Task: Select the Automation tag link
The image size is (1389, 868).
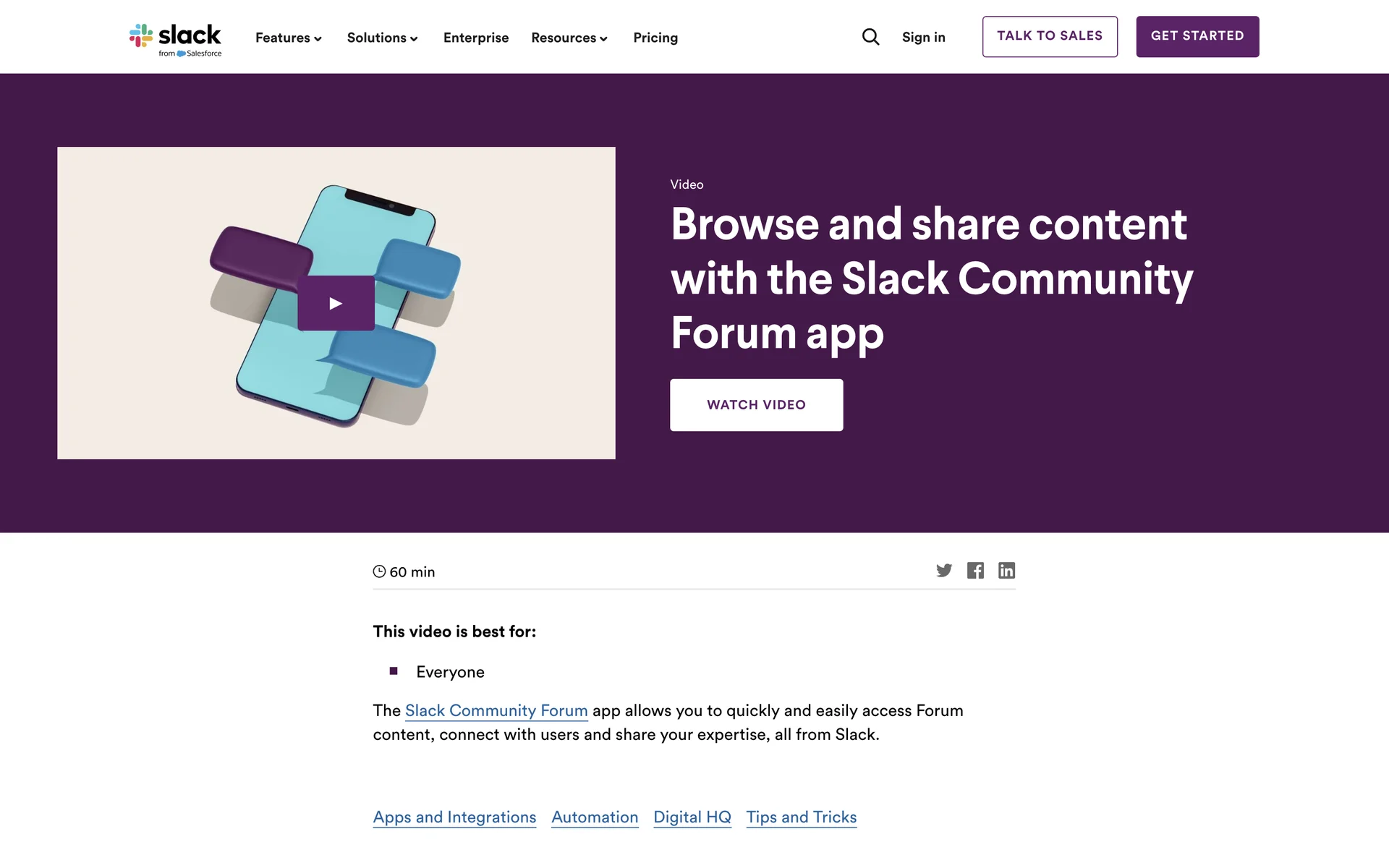Action: [595, 817]
